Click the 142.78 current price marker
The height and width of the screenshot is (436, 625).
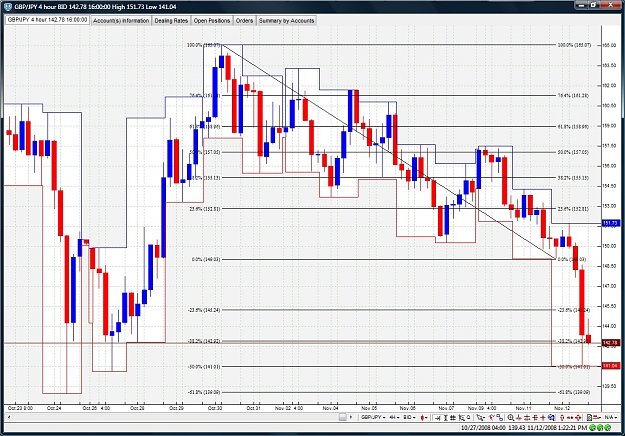tap(610, 343)
